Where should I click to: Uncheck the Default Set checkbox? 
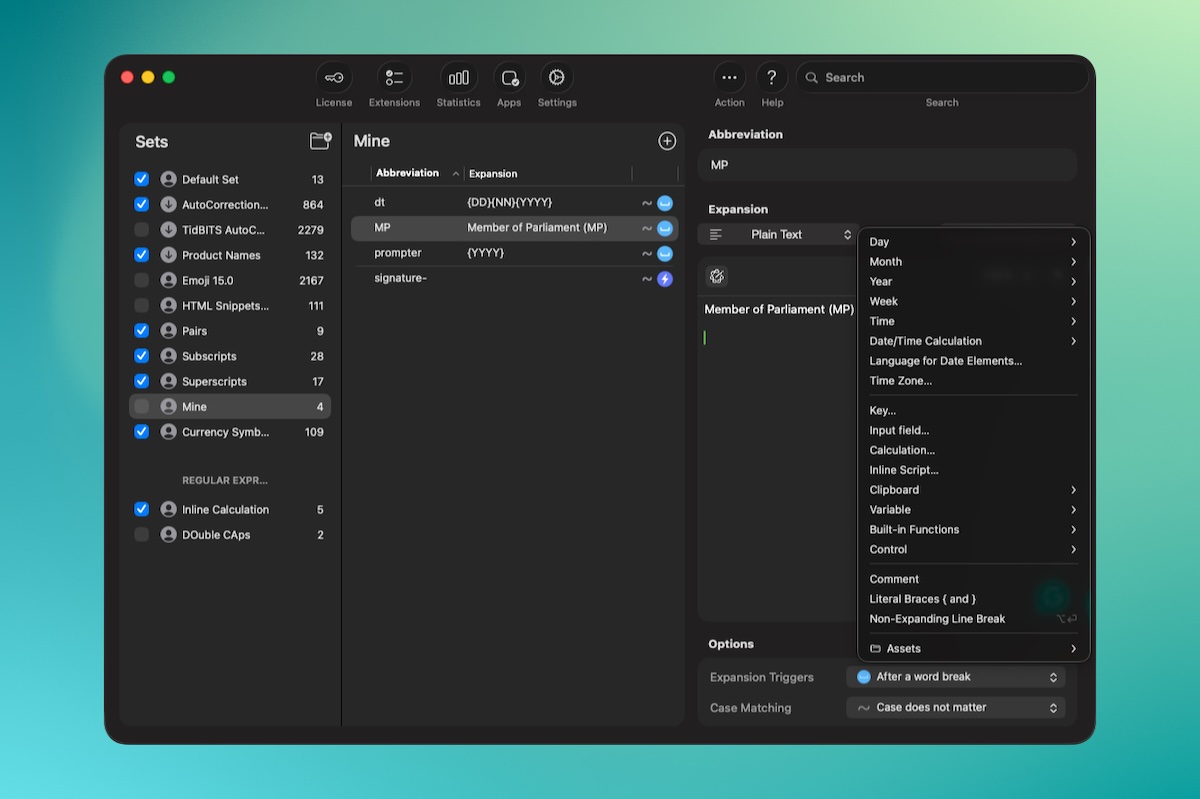142,179
